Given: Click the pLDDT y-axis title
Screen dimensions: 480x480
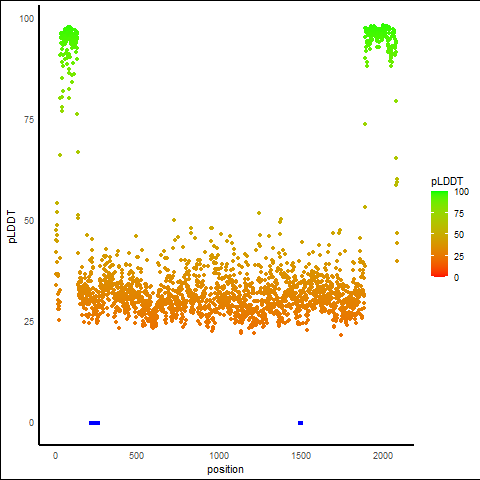Looking at the screenshot, I should coord(12,226).
